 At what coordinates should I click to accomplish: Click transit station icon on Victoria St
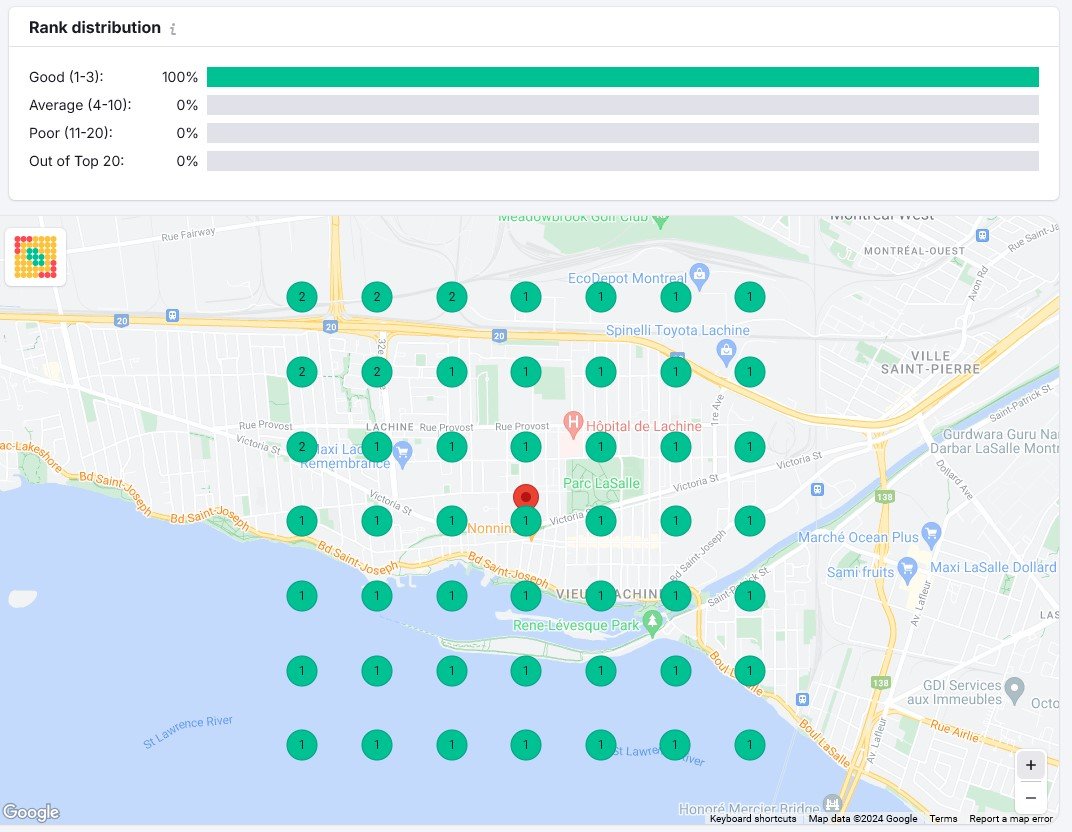(x=817, y=489)
